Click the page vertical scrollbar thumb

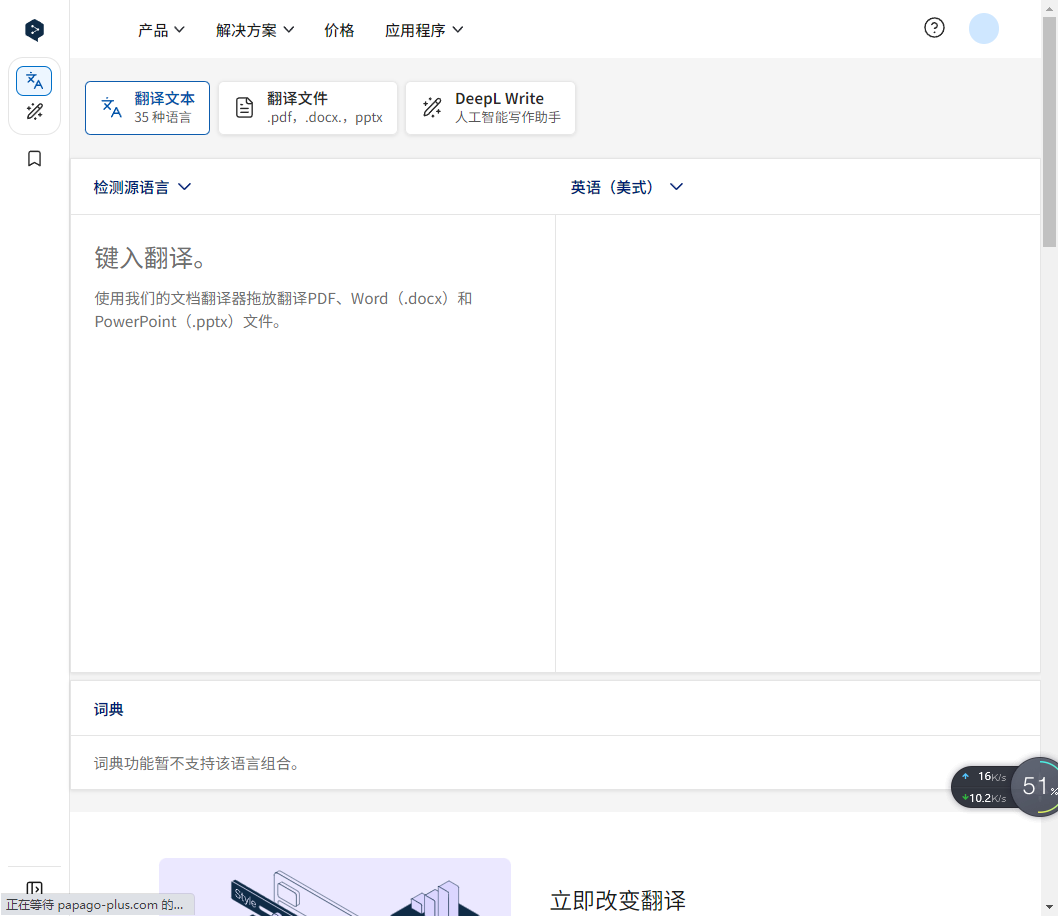tap(1049, 132)
